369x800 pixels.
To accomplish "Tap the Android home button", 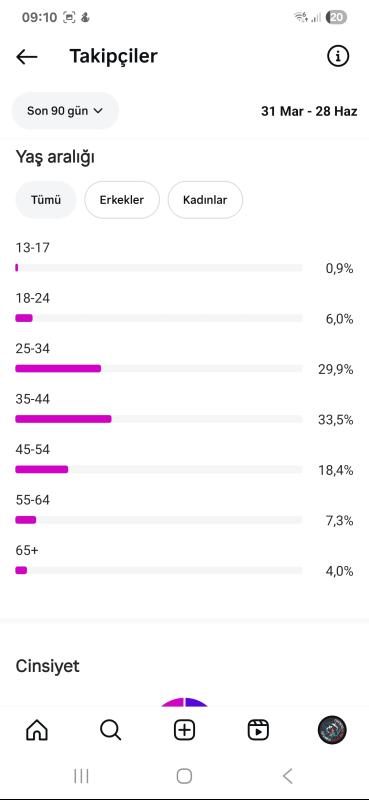I will click(x=184, y=776).
